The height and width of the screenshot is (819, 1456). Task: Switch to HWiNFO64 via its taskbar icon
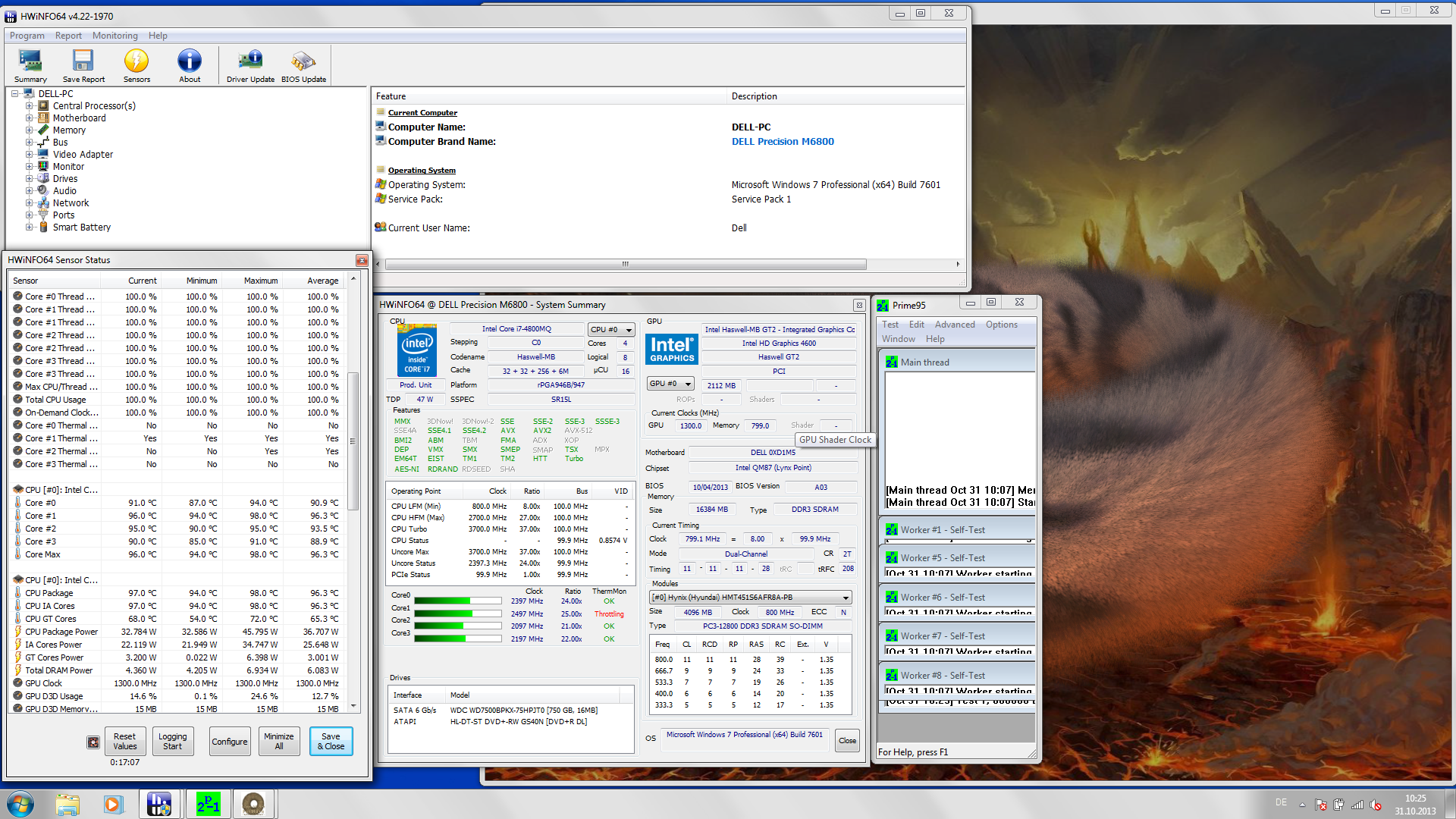point(159,804)
